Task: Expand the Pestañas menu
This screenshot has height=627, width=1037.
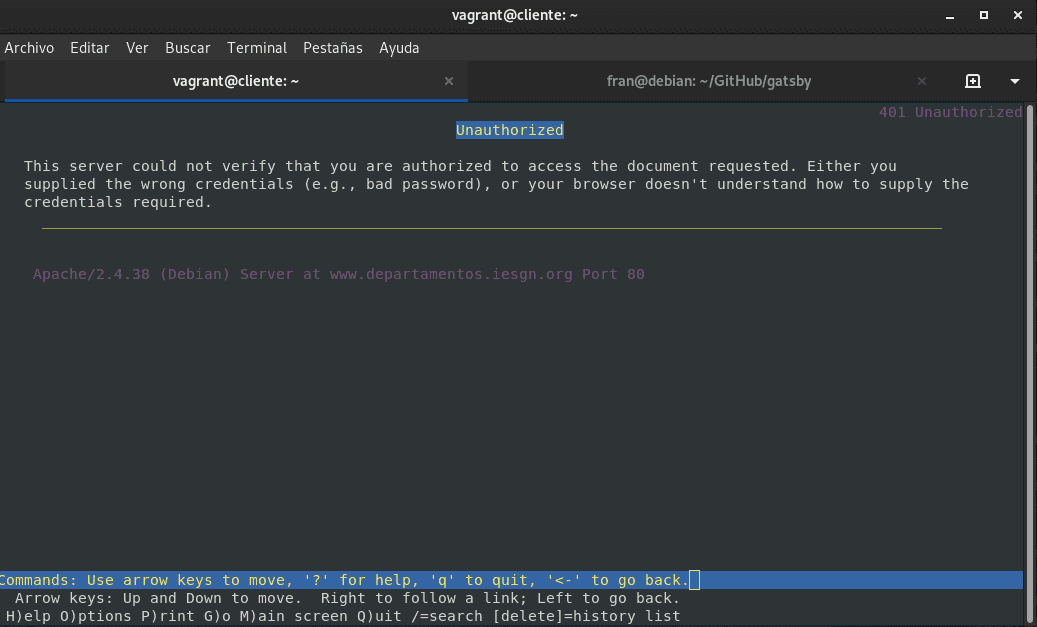Action: 333,48
